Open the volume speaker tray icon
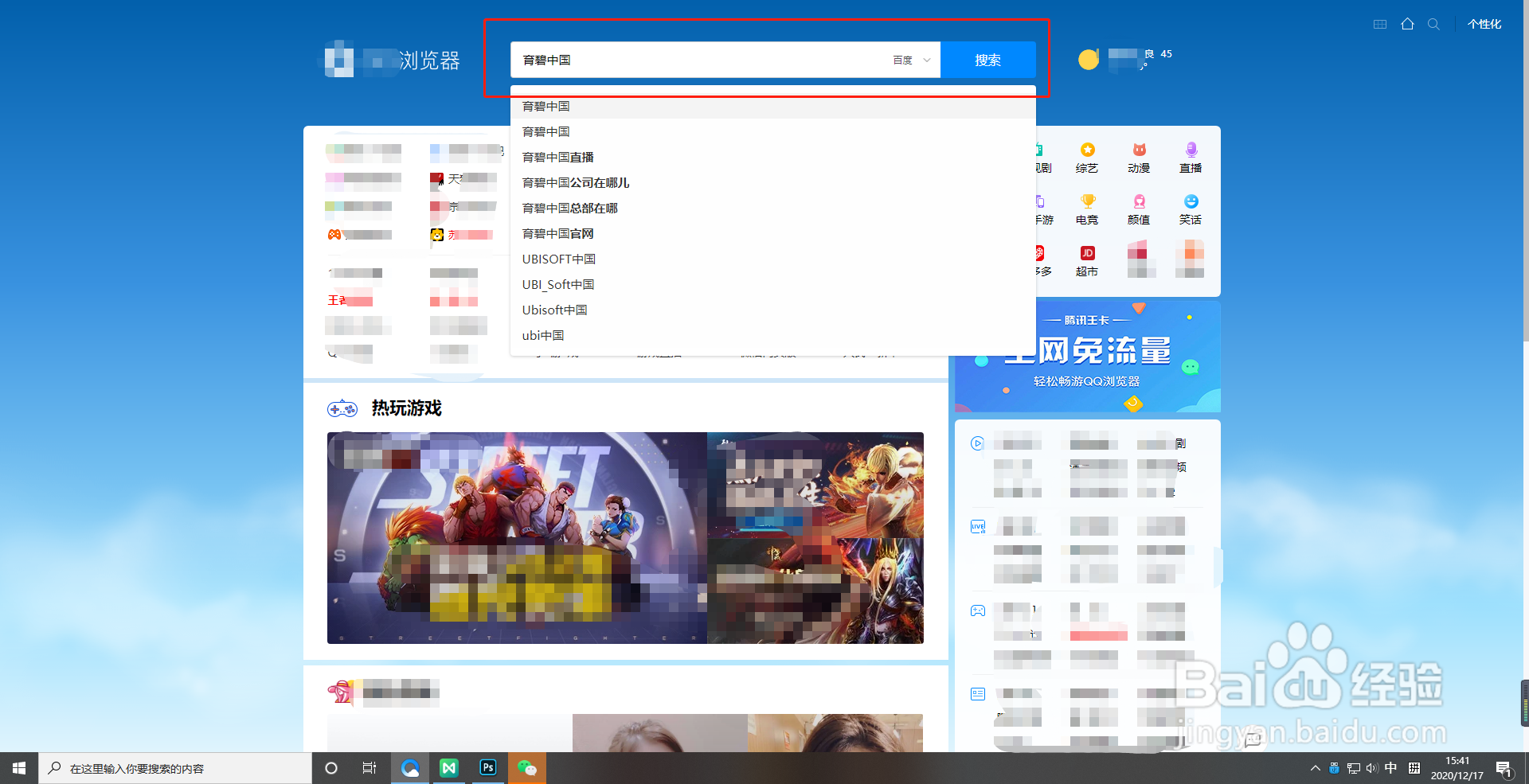This screenshot has height=784, width=1529. pyautogui.click(x=1371, y=768)
